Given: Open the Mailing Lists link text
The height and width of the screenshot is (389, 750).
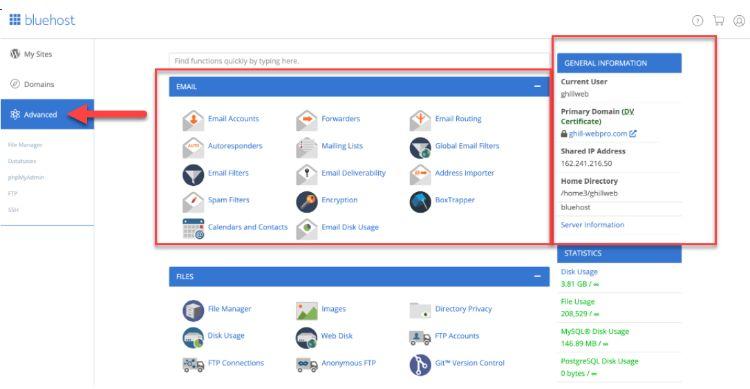Looking at the screenshot, I should (x=342, y=146).
